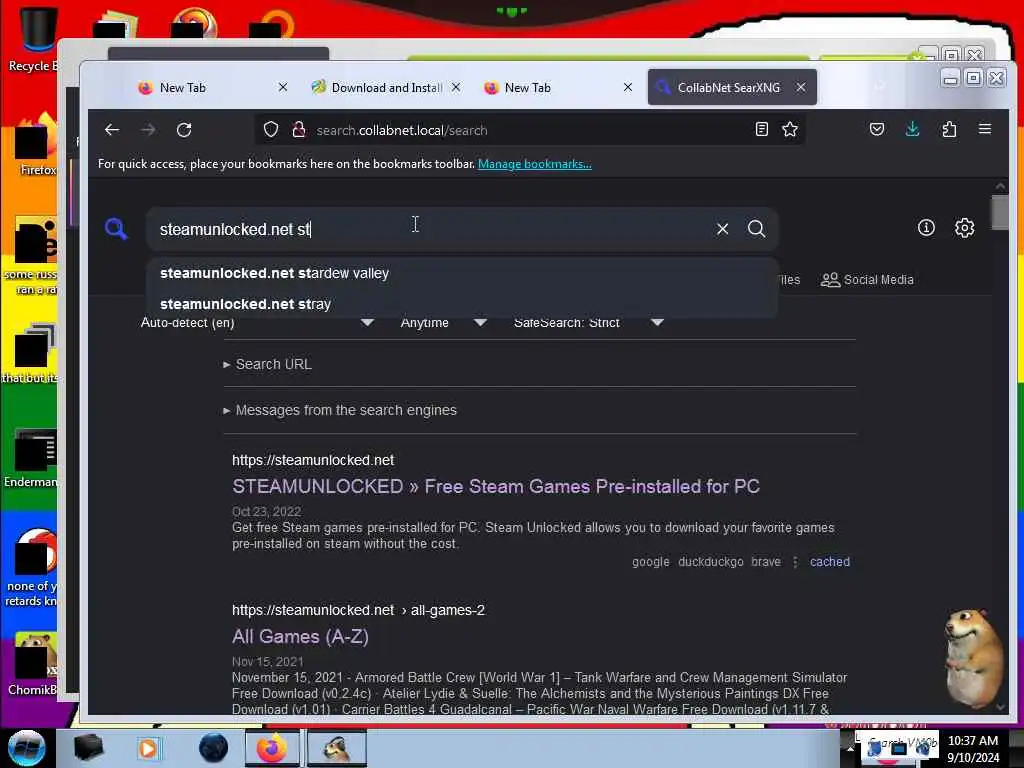Open the Anytime time range dropdown
This screenshot has height=768, width=1024.
pyautogui.click(x=443, y=323)
